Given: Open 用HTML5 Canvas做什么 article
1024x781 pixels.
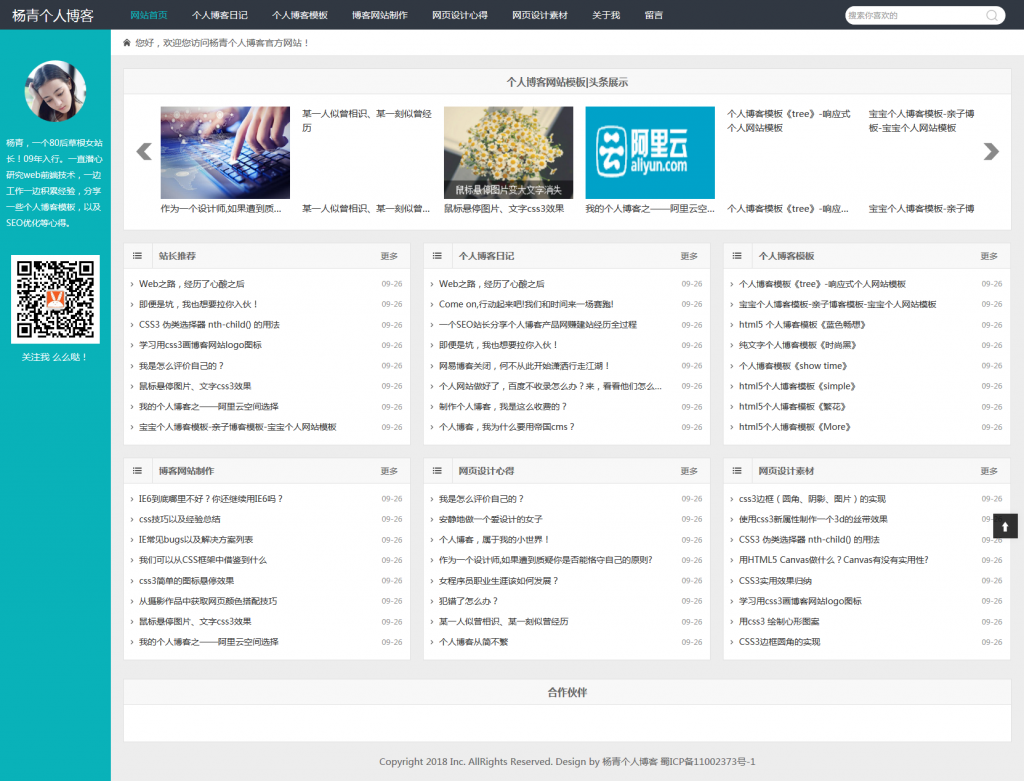Looking at the screenshot, I should pyautogui.click(x=834, y=560).
